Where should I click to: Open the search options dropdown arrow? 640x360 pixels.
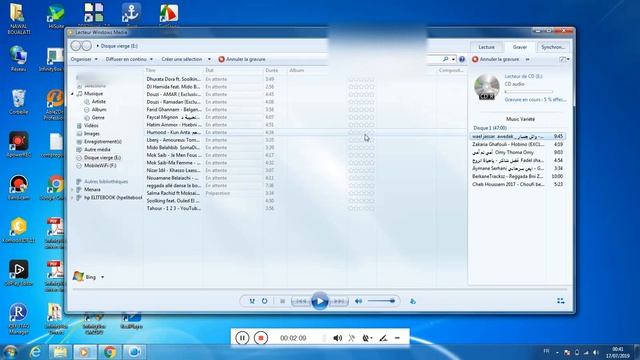click(x=453, y=60)
